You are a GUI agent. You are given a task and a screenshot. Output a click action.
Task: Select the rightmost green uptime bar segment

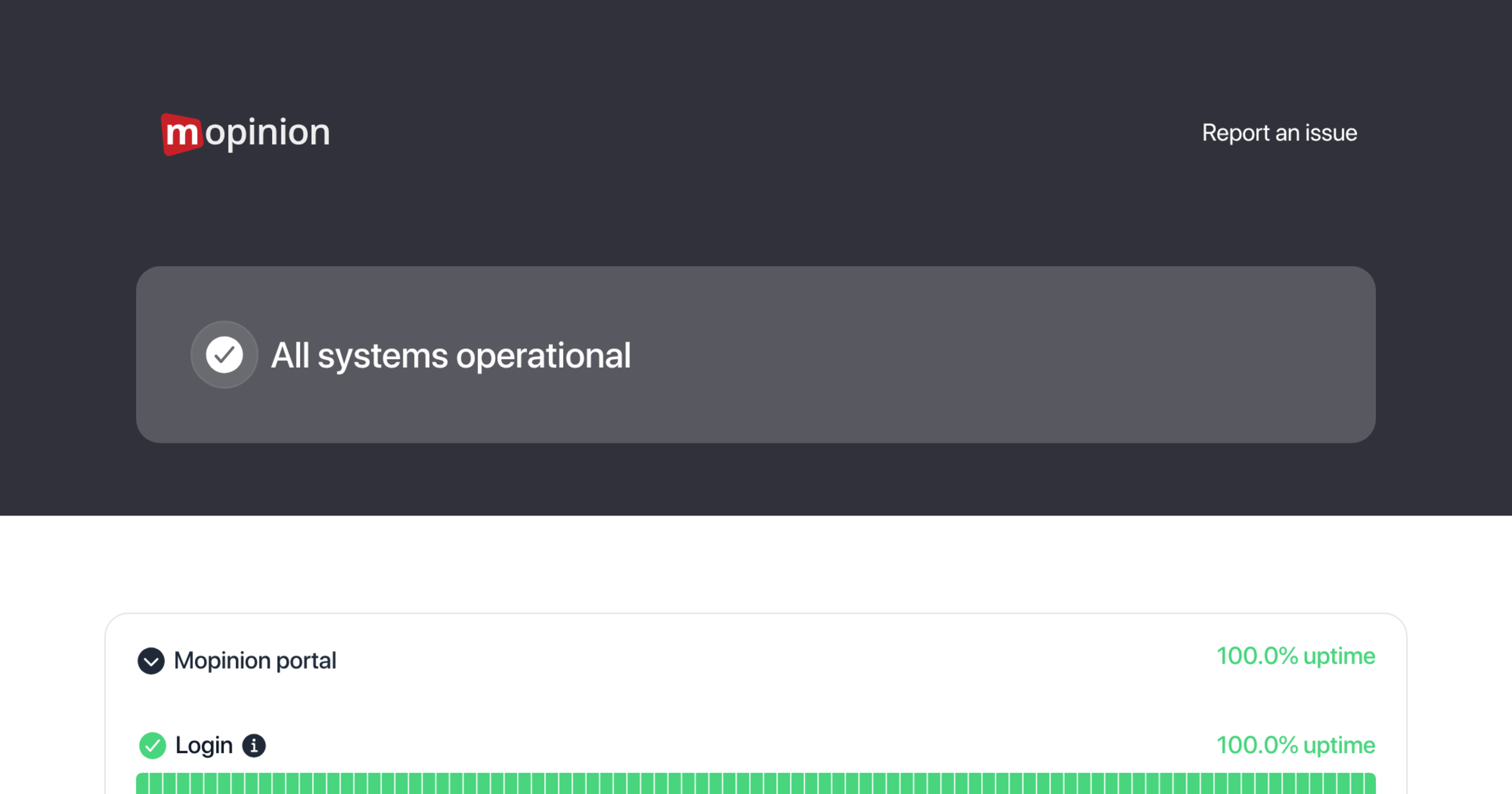[1370, 784]
